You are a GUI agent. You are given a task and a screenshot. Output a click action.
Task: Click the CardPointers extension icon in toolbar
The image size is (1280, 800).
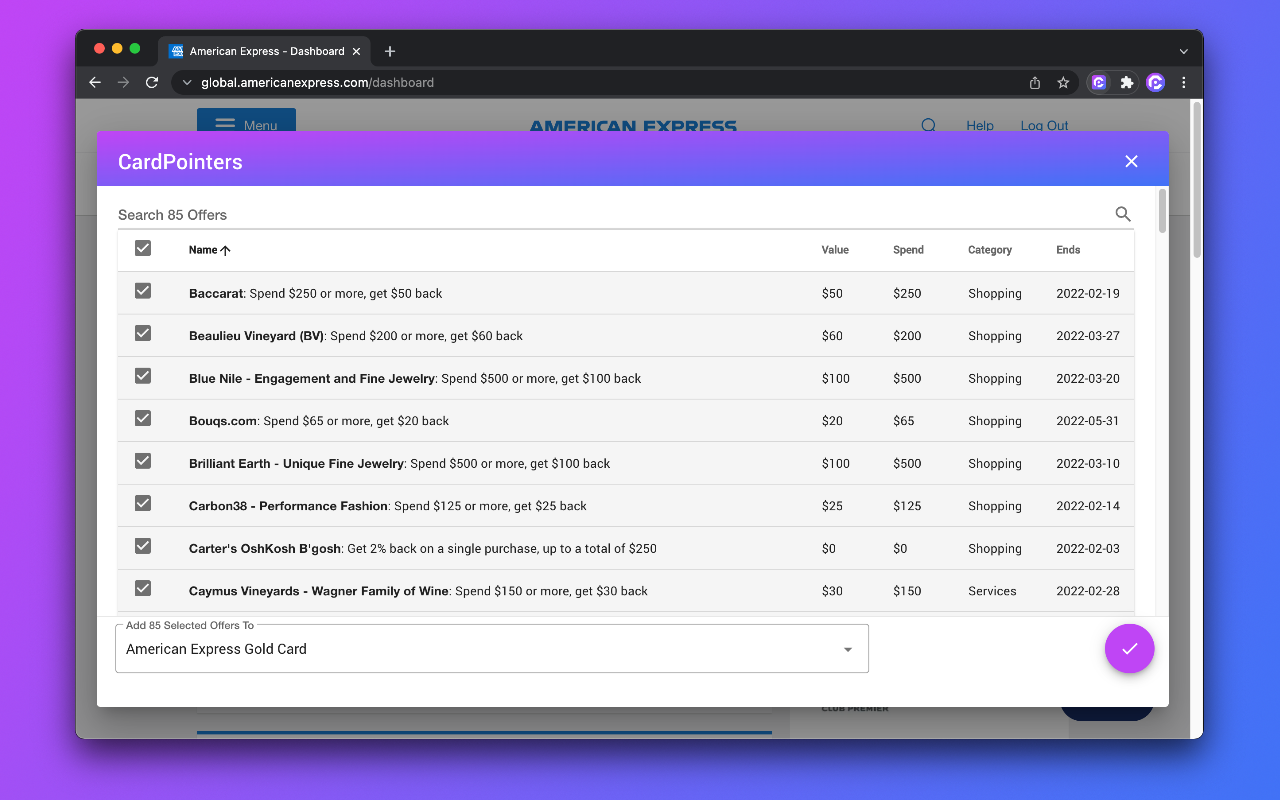click(1099, 83)
